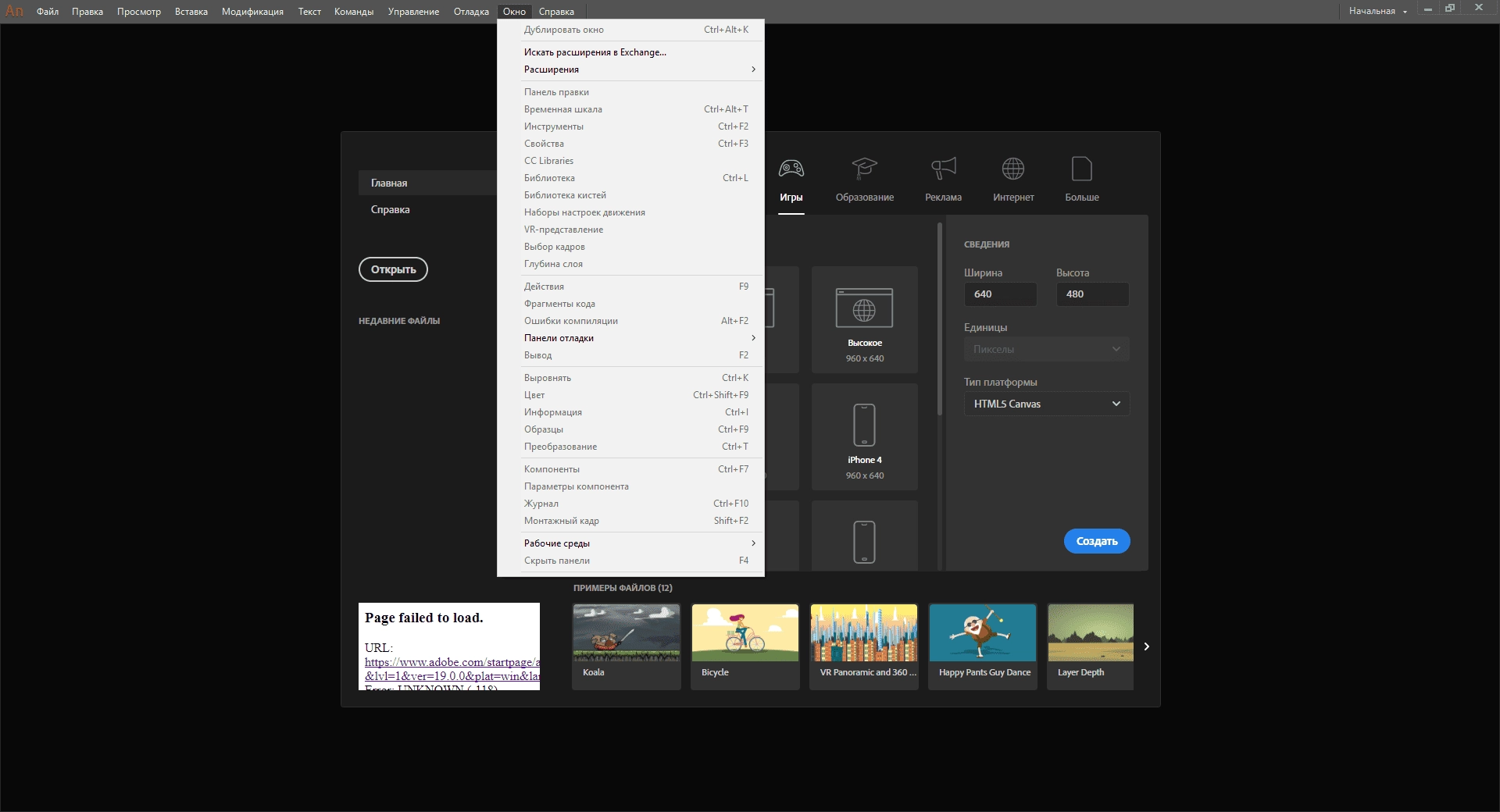Expand the Рабочие среды submenu

click(630, 543)
